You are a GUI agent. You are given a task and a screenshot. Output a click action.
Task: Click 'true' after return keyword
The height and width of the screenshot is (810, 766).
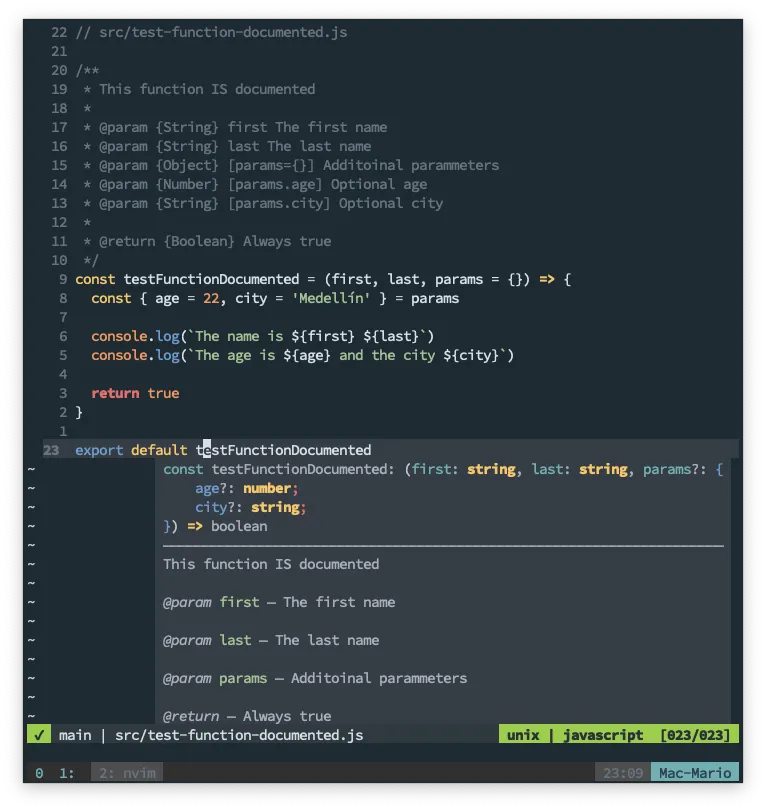[163, 393]
